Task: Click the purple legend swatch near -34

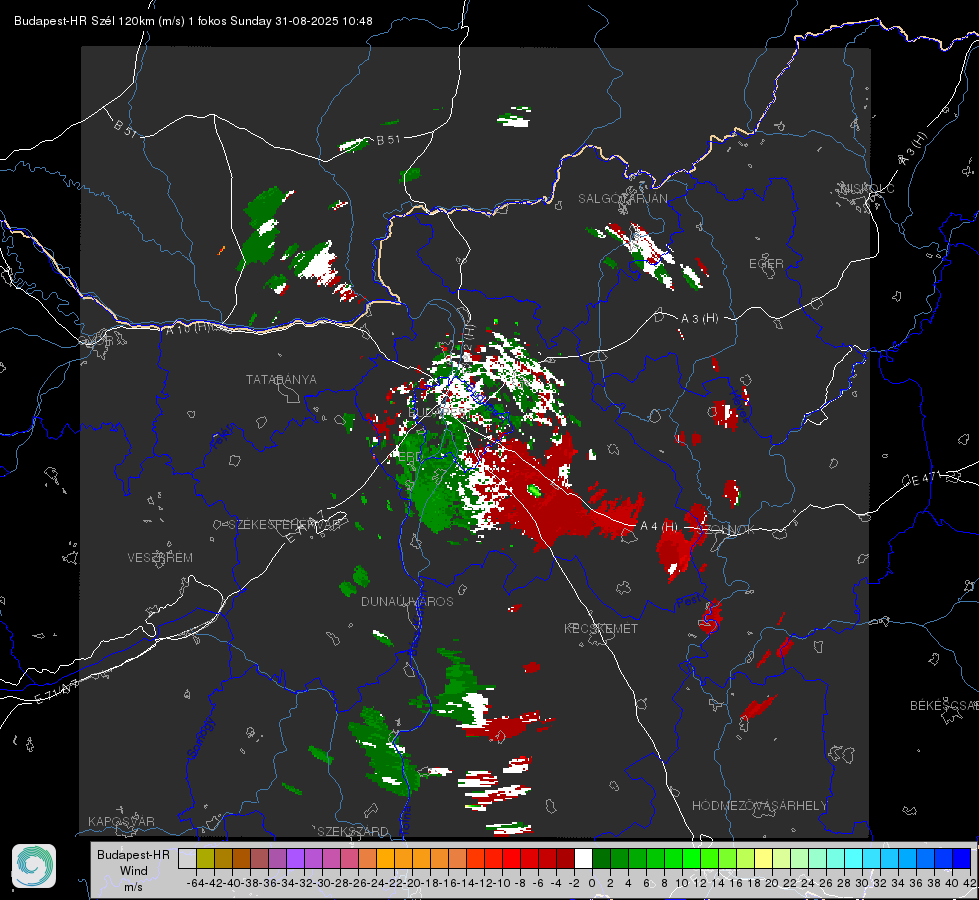Action: click(x=295, y=858)
